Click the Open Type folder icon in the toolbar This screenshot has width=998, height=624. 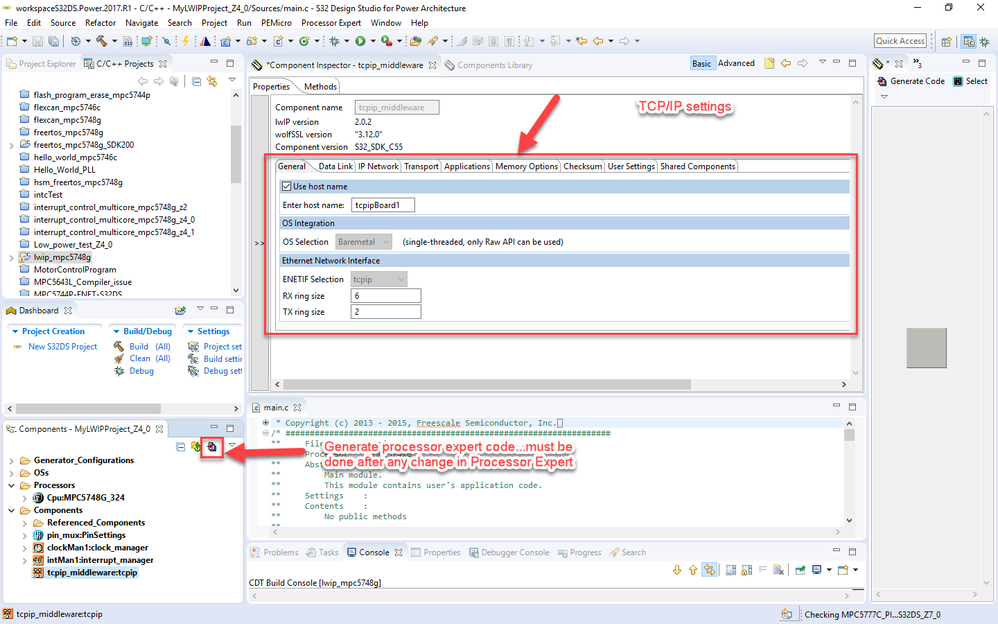(415, 41)
